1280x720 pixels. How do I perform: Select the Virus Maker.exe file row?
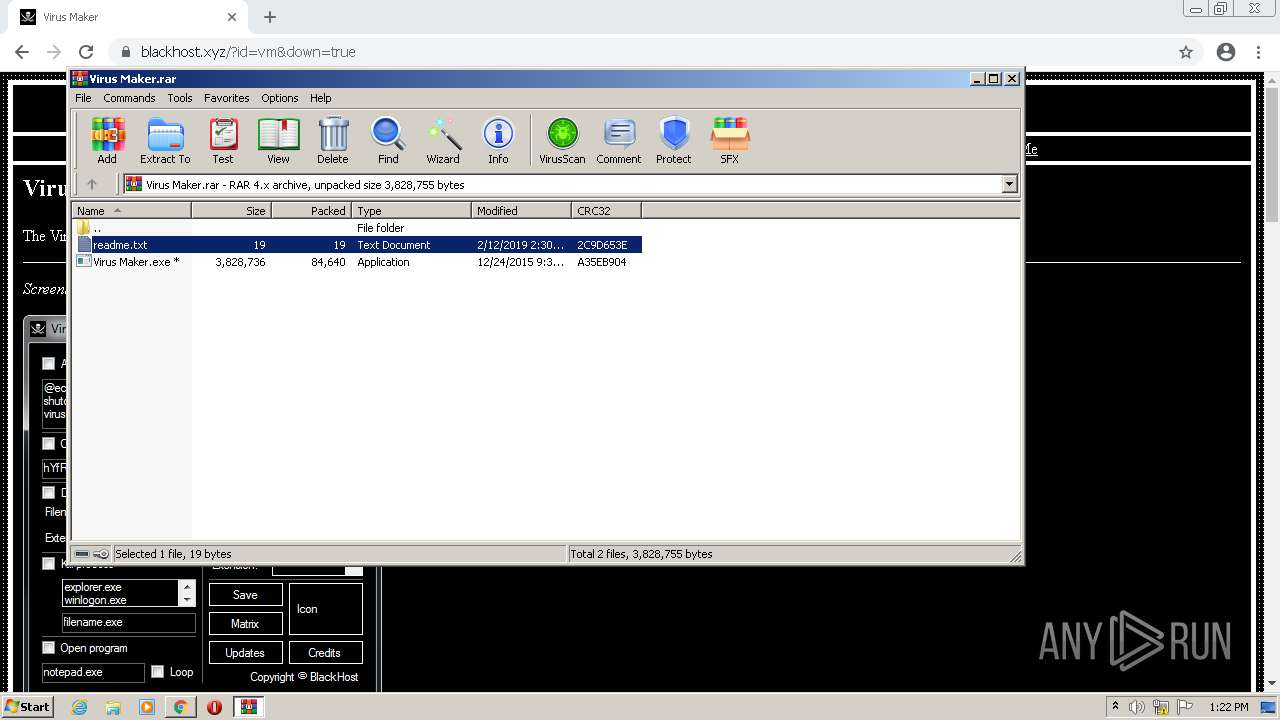(357, 262)
